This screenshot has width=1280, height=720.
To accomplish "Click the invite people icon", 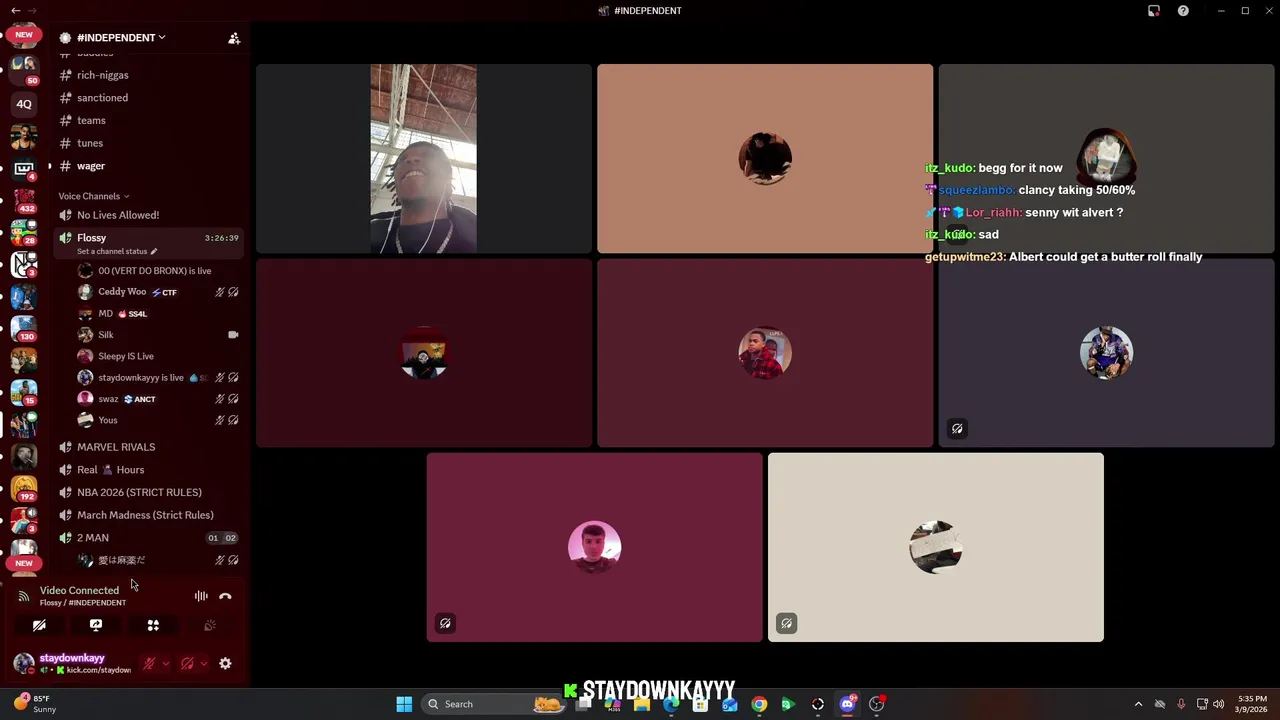I will [x=234, y=38].
